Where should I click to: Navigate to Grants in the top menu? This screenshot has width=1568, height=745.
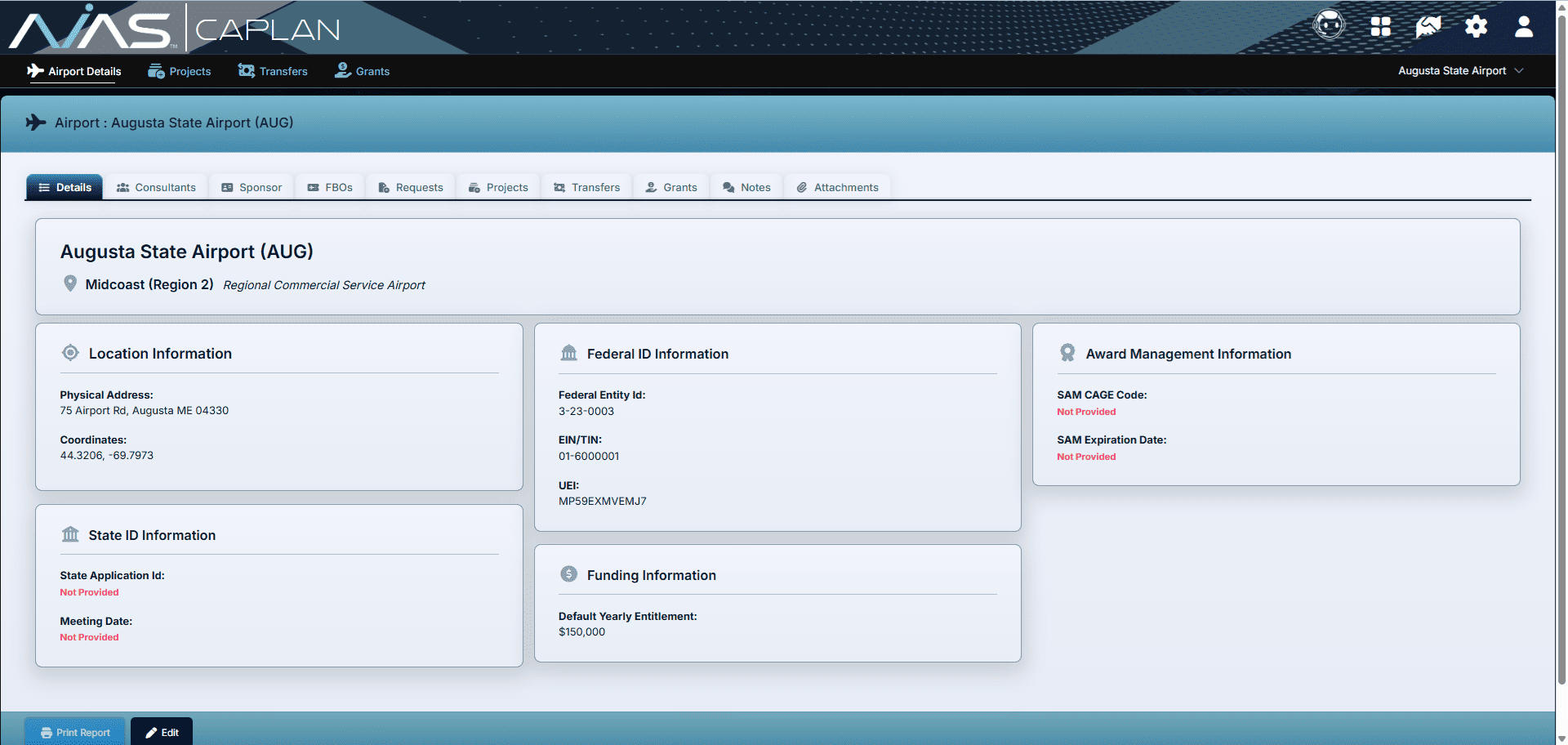pyautogui.click(x=363, y=71)
